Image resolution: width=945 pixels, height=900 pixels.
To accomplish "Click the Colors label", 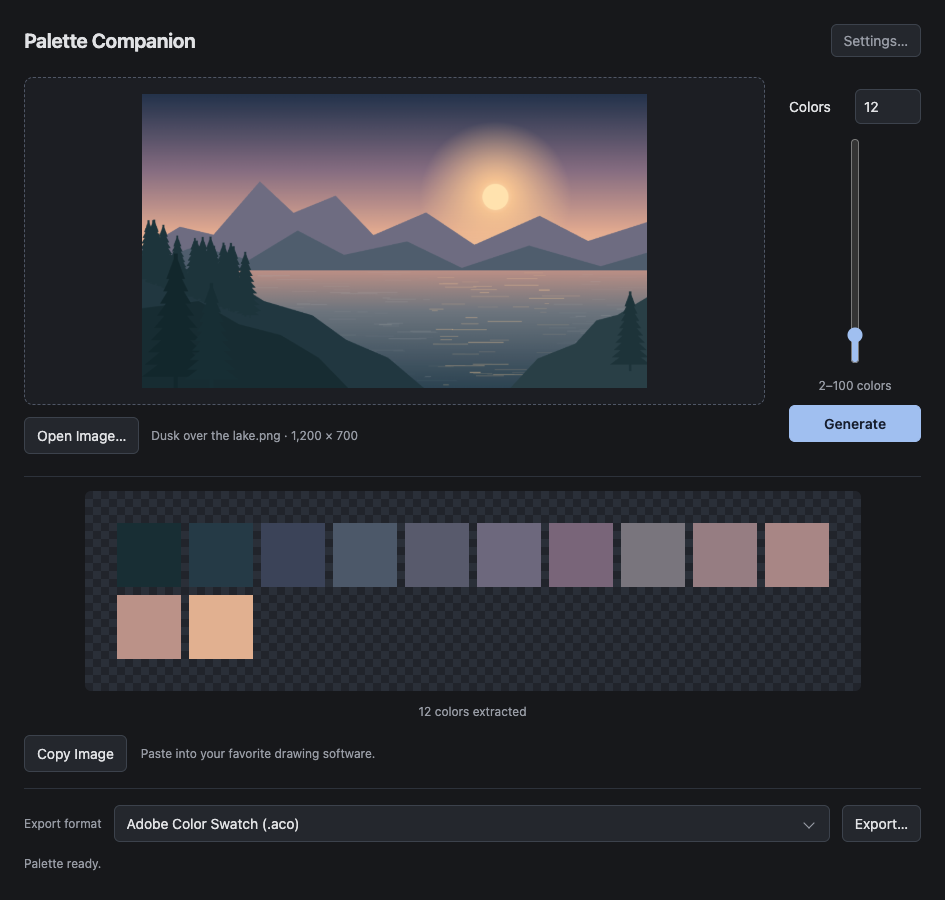I will tap(809, 107).
